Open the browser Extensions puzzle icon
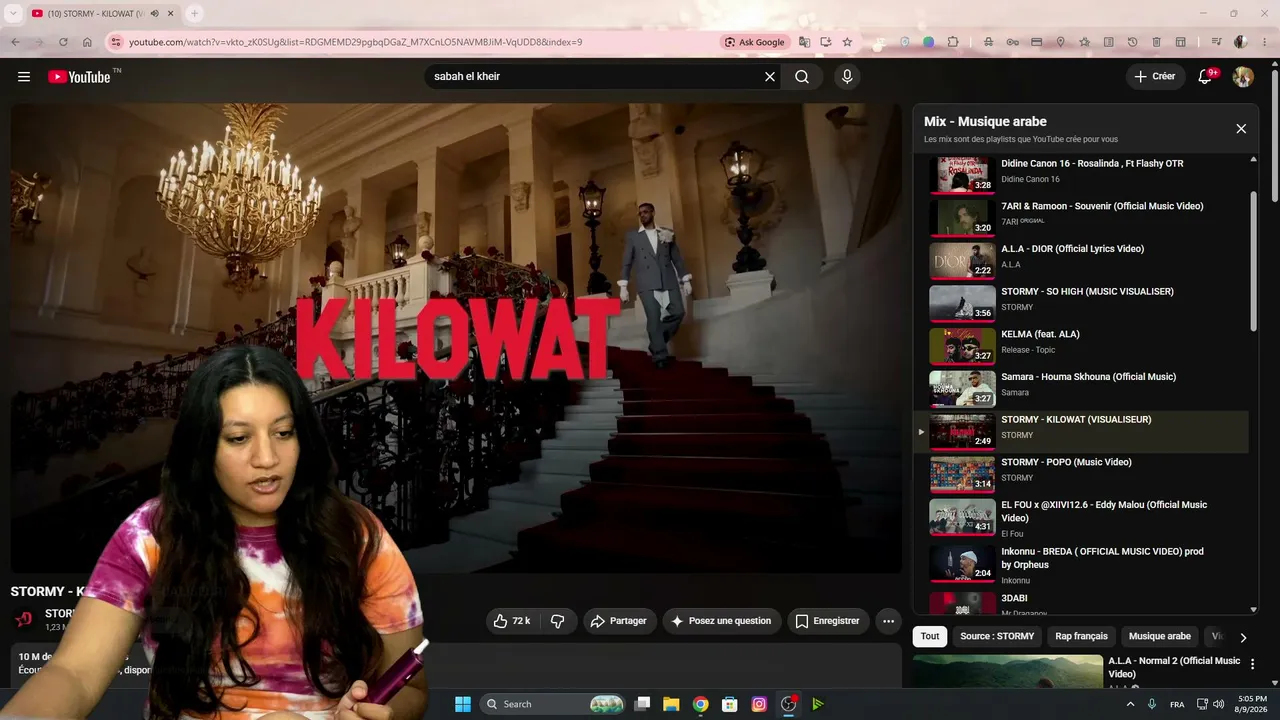Image resolution: width=1280 pixels, height=720 pixels. point(953,42)
